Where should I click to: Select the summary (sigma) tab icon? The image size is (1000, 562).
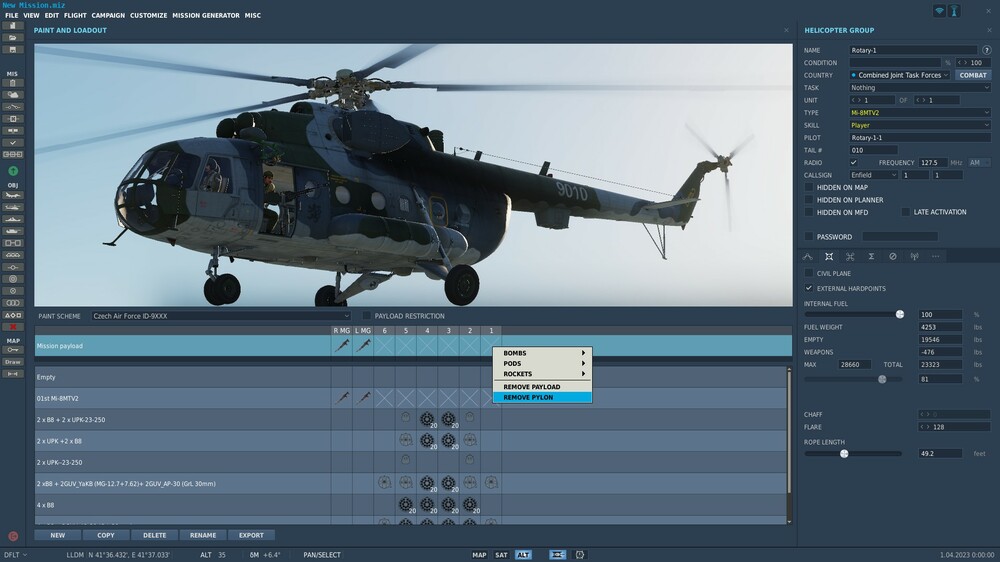(871, 256)
